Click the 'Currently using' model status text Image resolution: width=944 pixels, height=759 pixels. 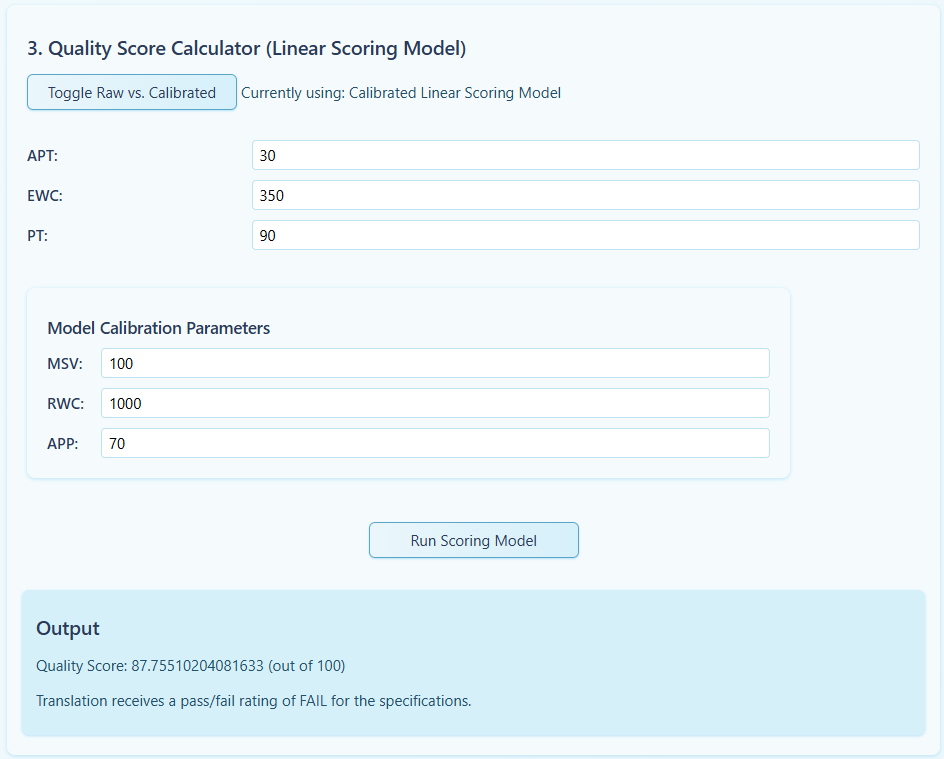[401, 93]
